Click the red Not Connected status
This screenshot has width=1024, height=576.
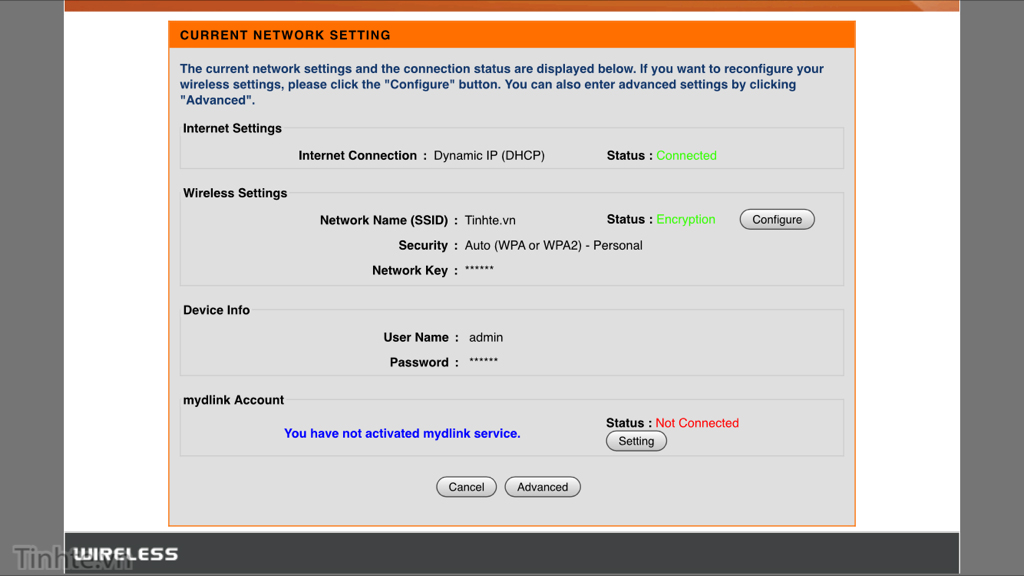(697, 423)
